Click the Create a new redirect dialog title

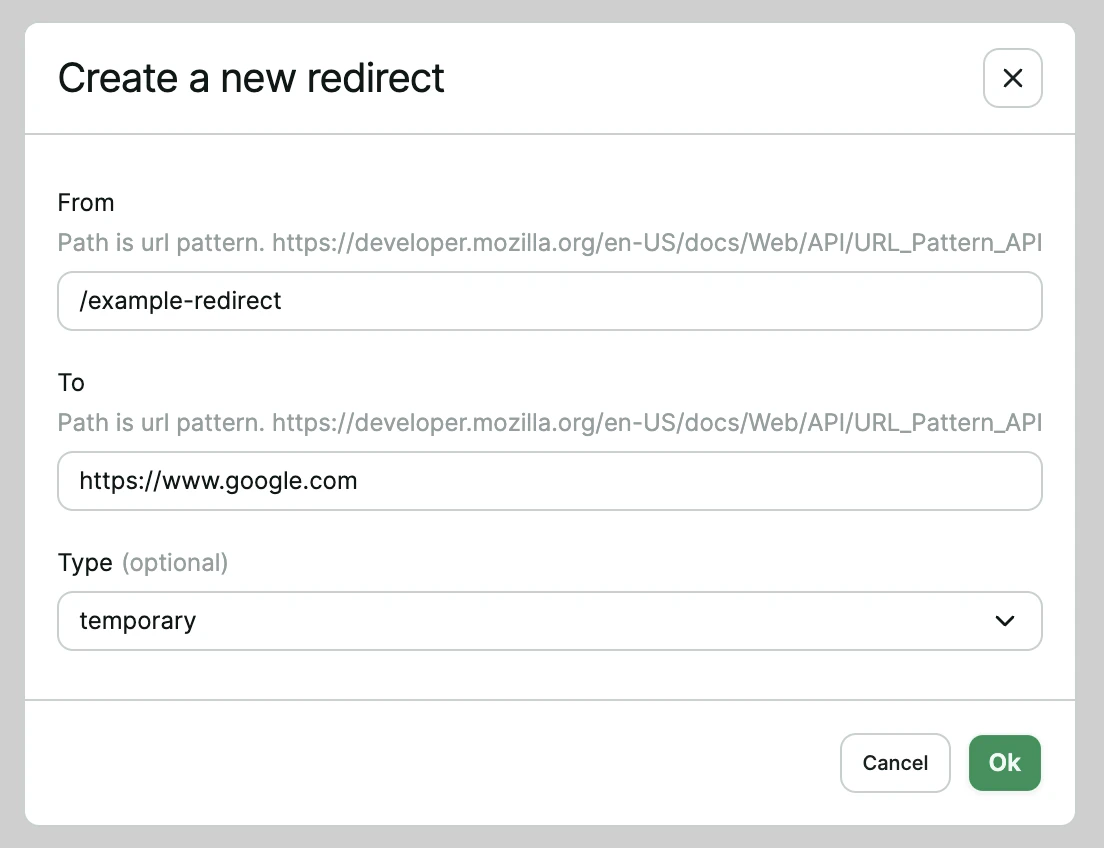pos(251,78)
